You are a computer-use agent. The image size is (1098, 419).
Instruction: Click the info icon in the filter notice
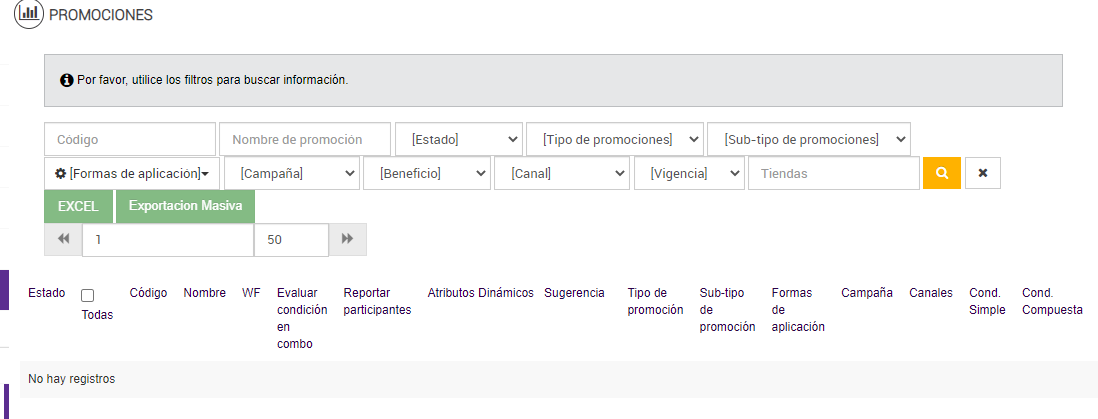tap(67, 80)
